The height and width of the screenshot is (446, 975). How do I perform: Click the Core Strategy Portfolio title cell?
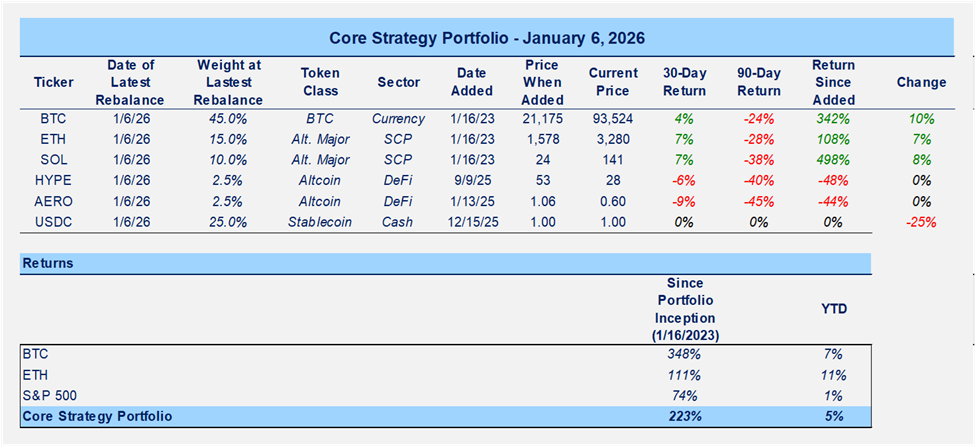[487, 39]
